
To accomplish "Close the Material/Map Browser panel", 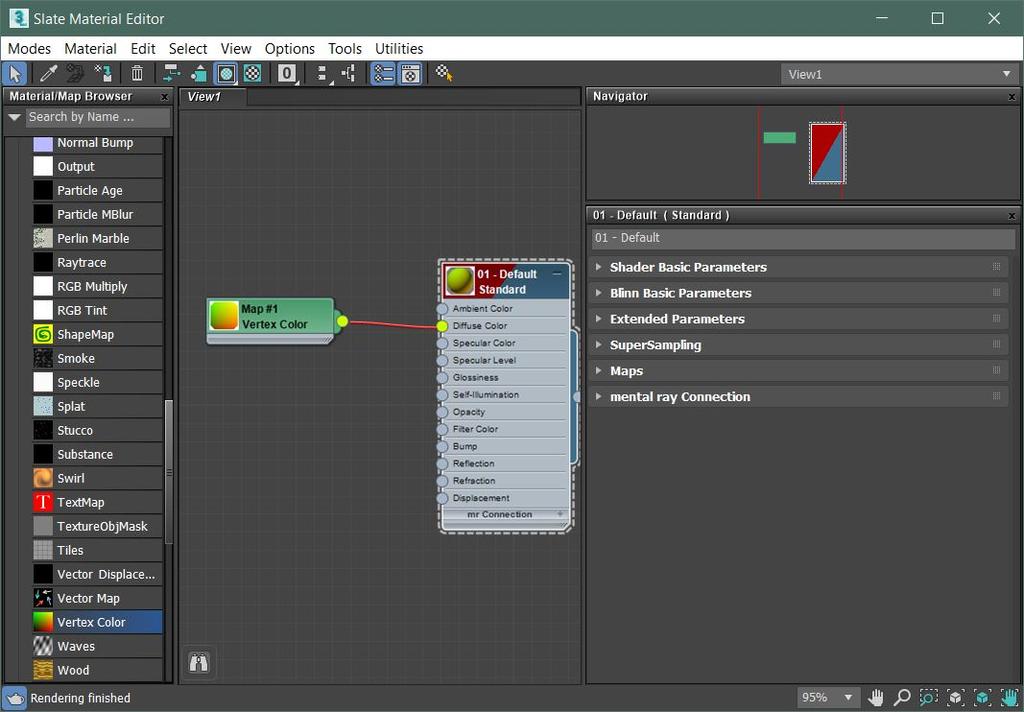I will coord(165,97).
